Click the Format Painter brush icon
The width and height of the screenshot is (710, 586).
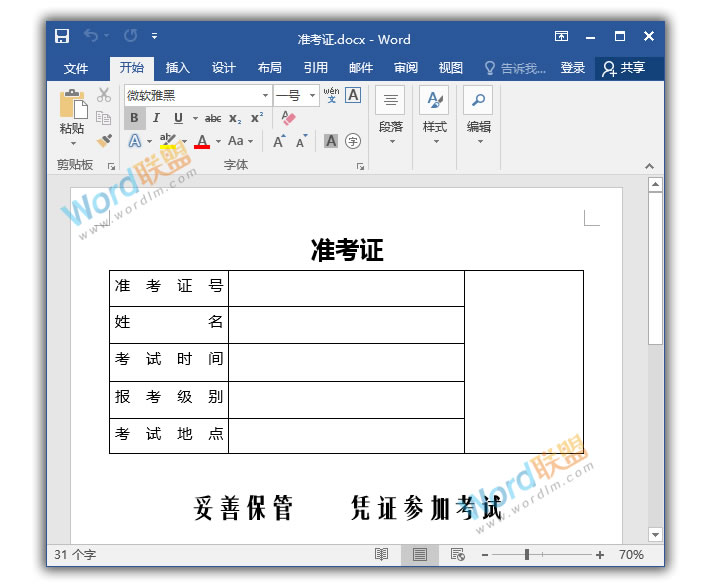pos(104,141)
